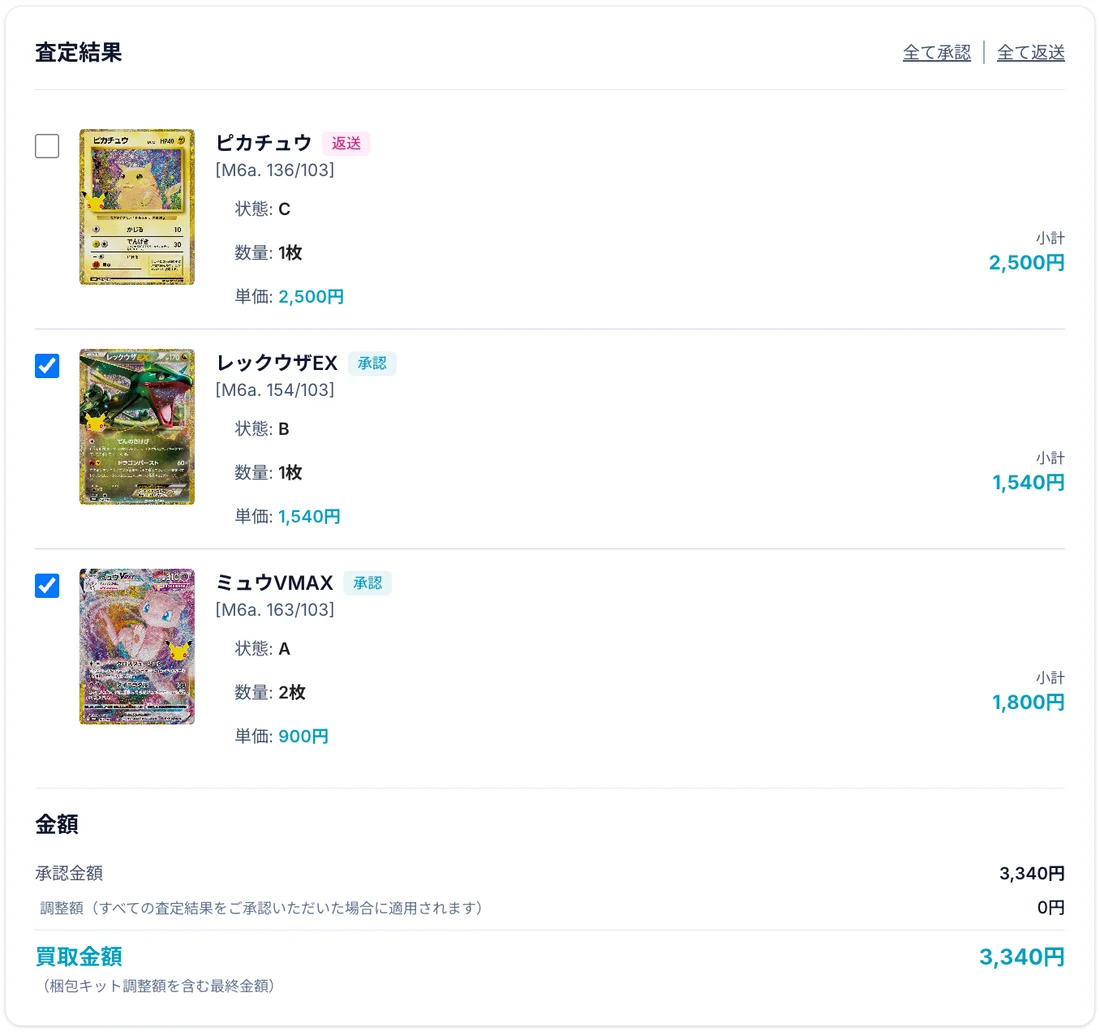The image size is (1100, 1032).
Task: Click the 承認 badge next to ミュウVMAX
Action: (x=367, y=583)
